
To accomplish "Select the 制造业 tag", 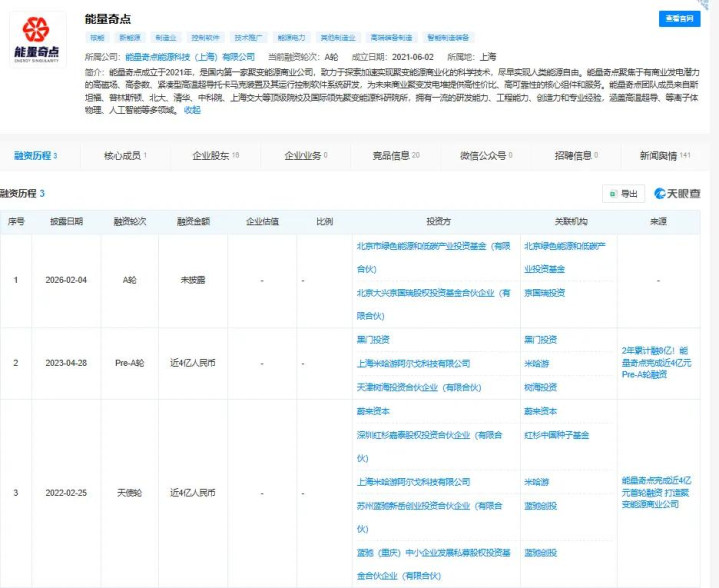I will tap(166, 38).
